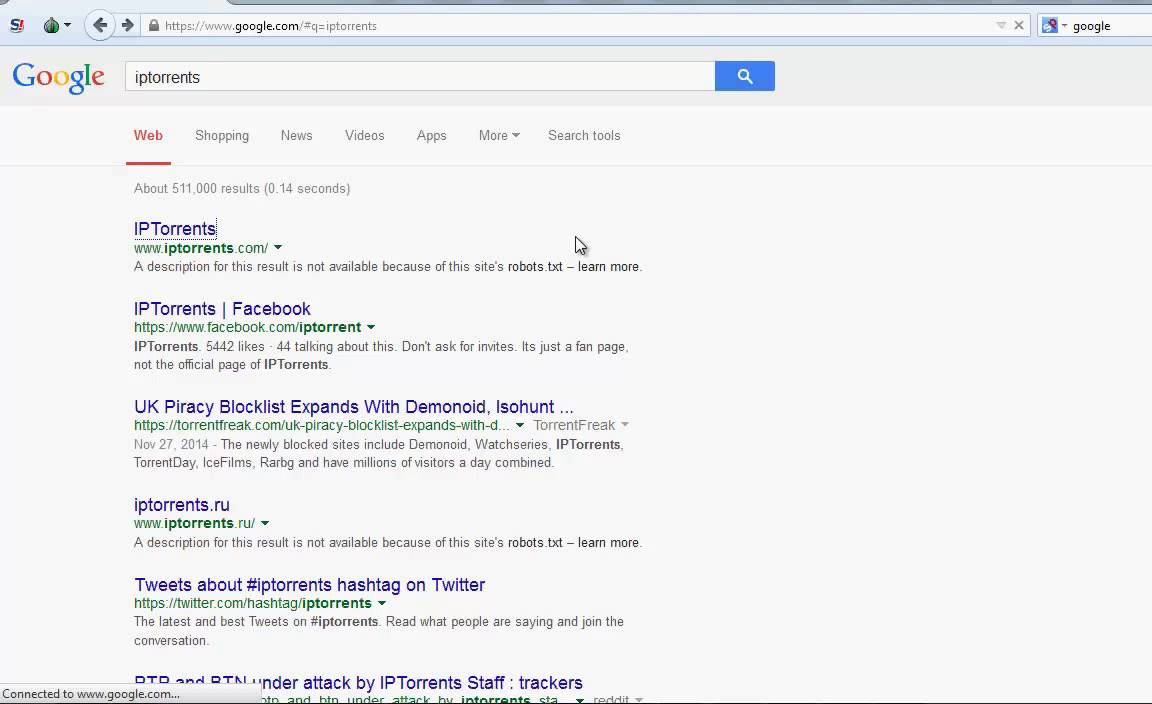Screen dimensions: 1152x704
Task: Open the green onion icon menu
Action: tap(57, 26)
